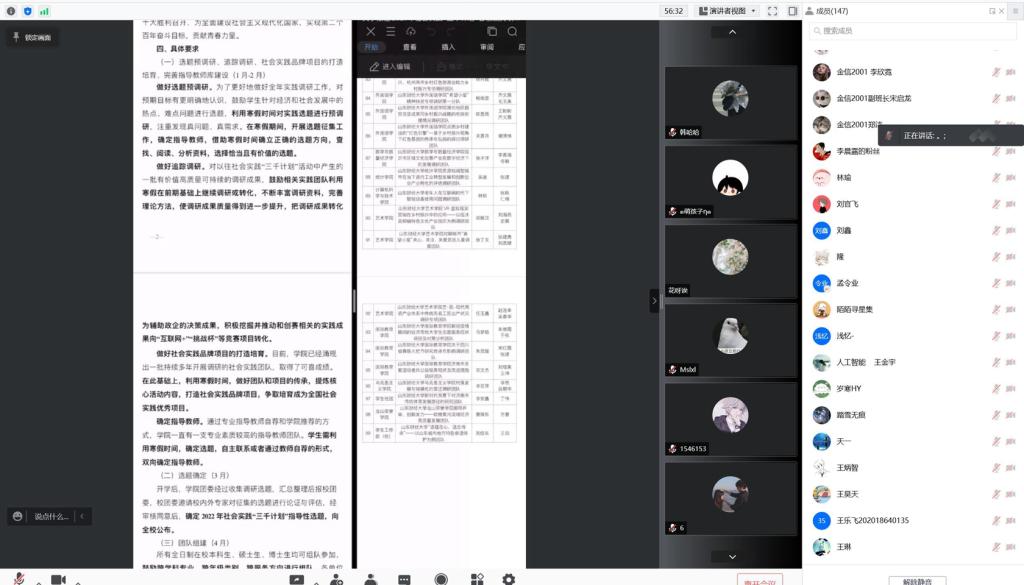Click the record circle icon in bottom toolbar
Screen dimensions: 1024x585
point(441,579)
